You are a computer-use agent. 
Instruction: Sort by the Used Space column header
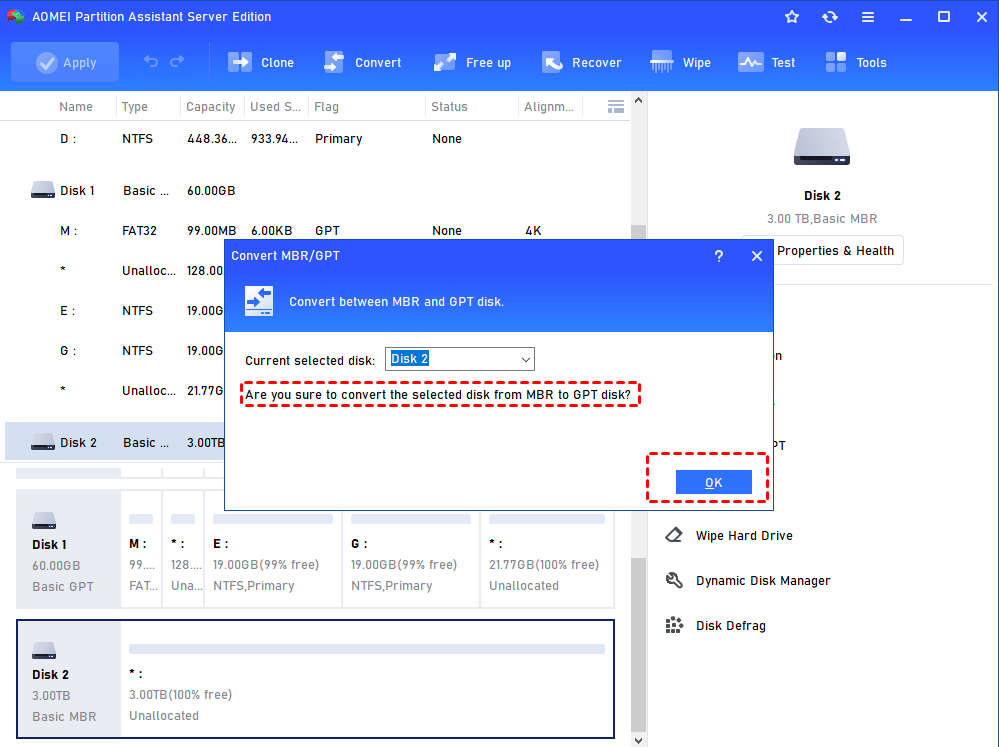(275, 106)
